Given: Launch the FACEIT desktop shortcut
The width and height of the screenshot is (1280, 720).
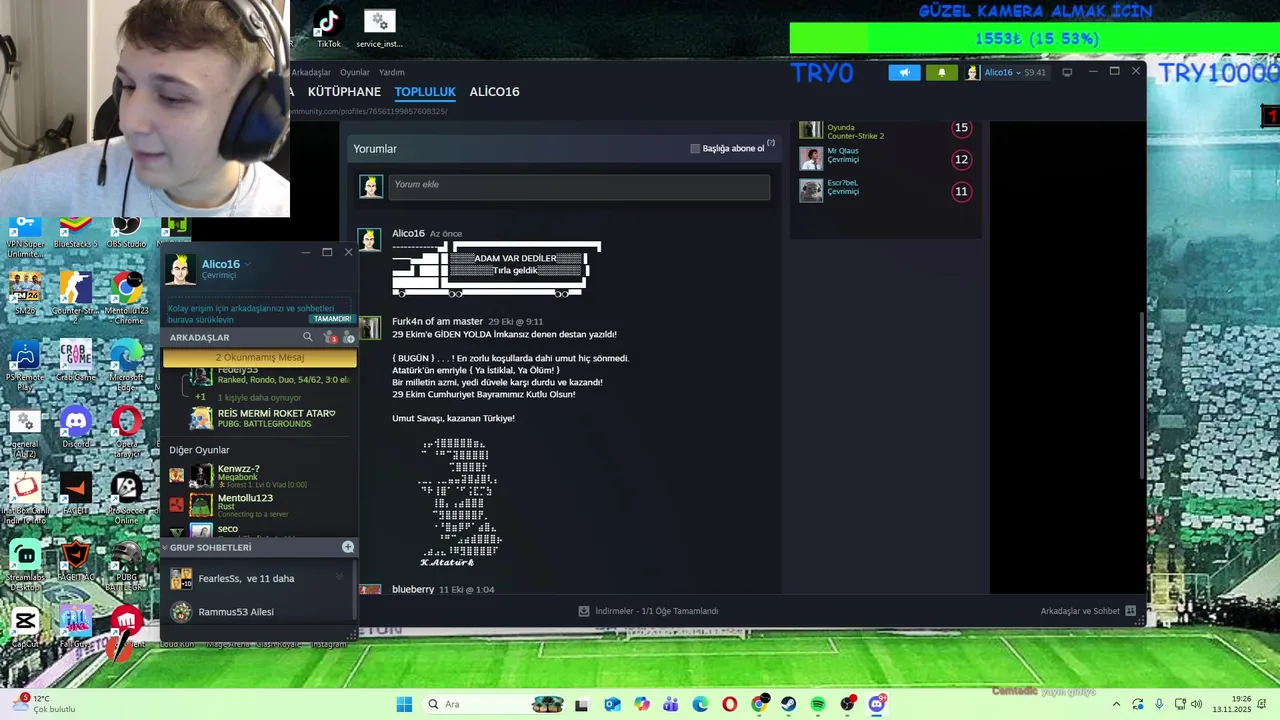Looking at the screenshot, I should click(x=76, y=493).
